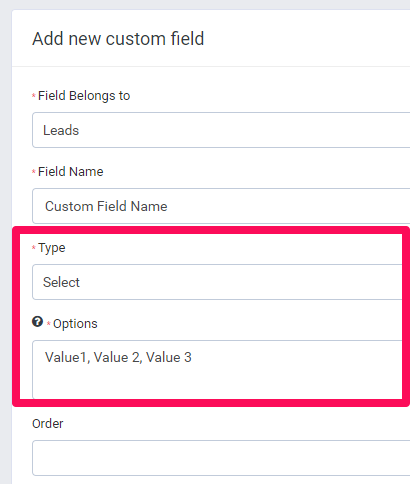Click the red asterisk before Field Name

click(34, 172)
